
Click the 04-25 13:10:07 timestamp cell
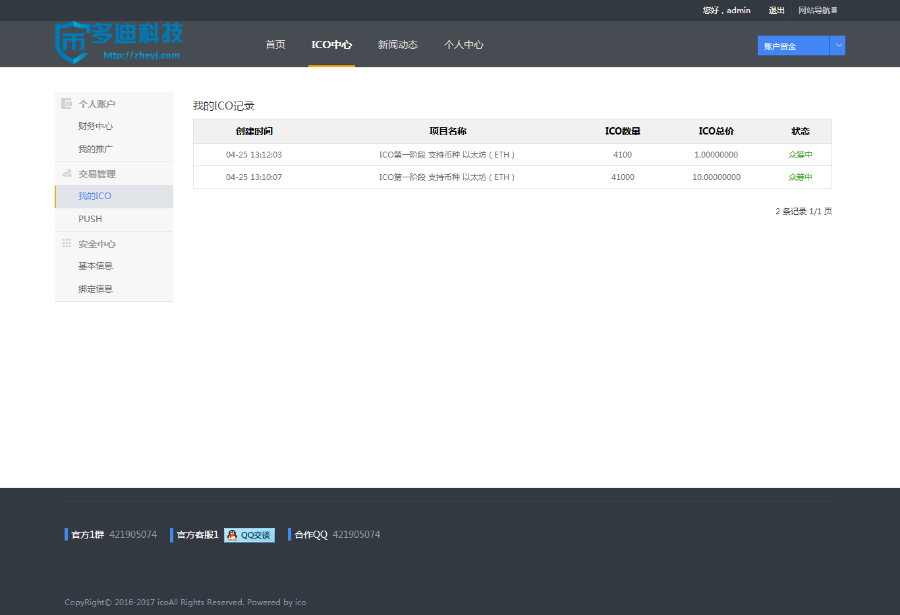254,177
